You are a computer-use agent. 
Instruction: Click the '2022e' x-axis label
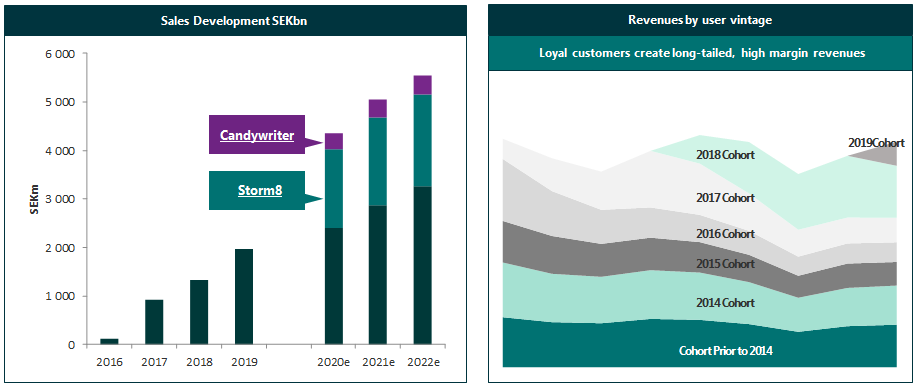422,362
